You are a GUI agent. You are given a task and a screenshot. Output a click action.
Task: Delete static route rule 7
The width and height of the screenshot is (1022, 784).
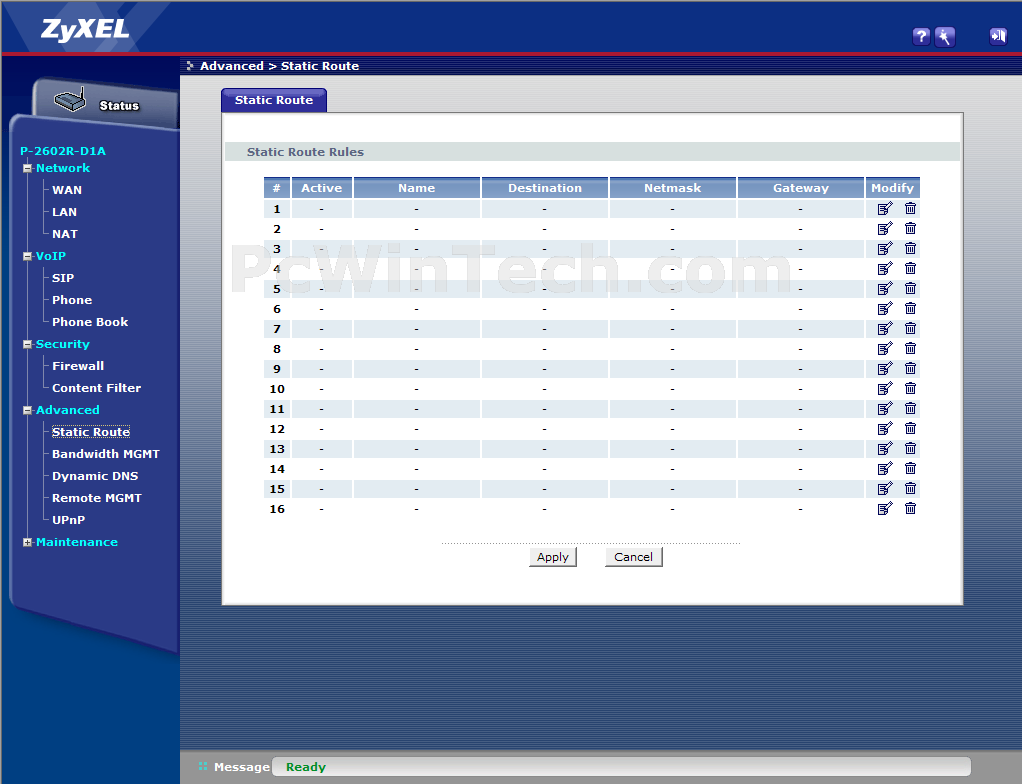[911, 328]
